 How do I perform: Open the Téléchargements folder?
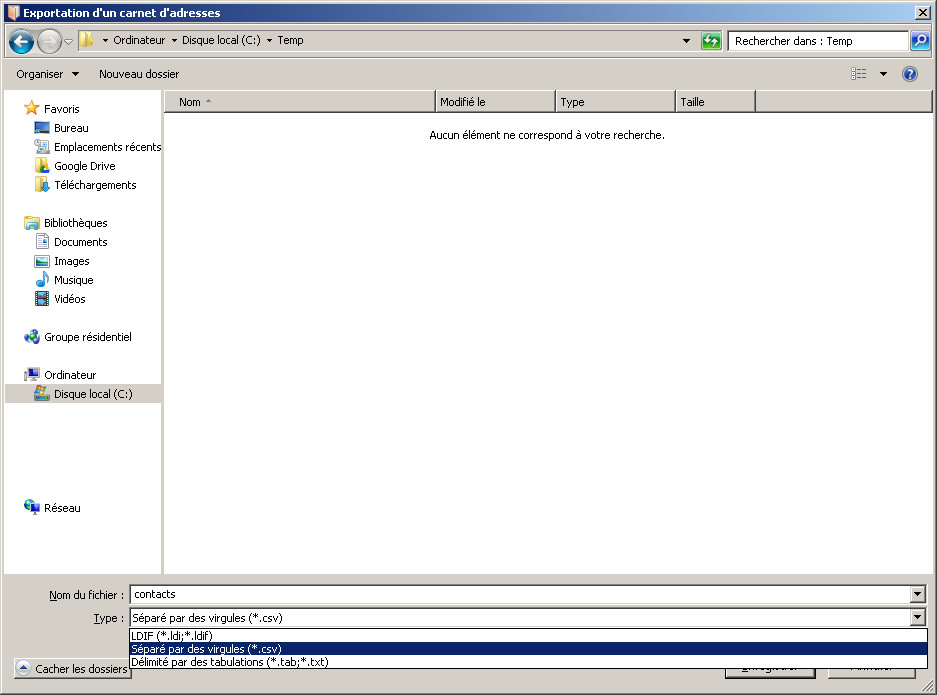pos(96,185)
